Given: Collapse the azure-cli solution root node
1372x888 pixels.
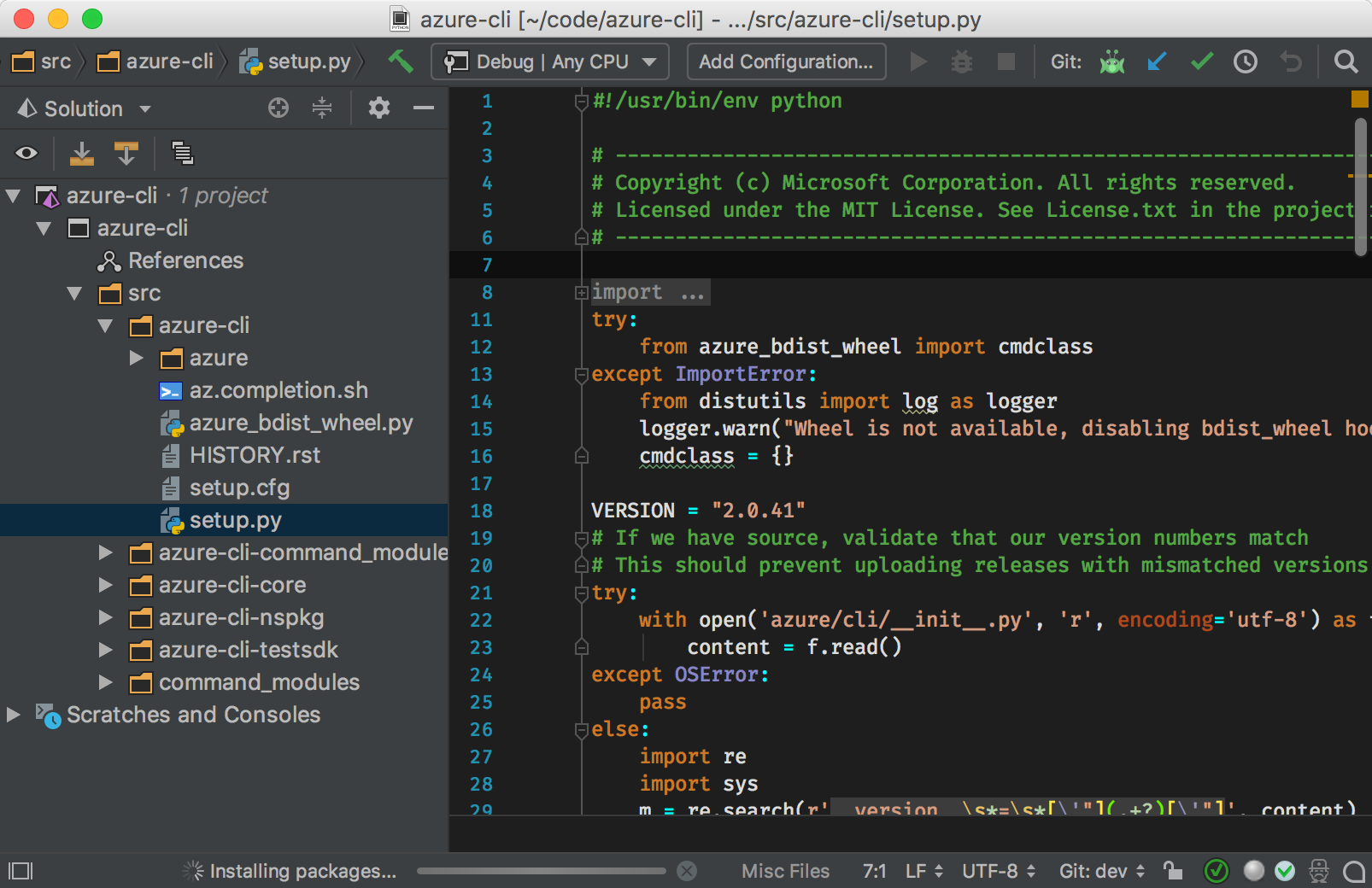Looking at the screenshot, I should point(13,196).
